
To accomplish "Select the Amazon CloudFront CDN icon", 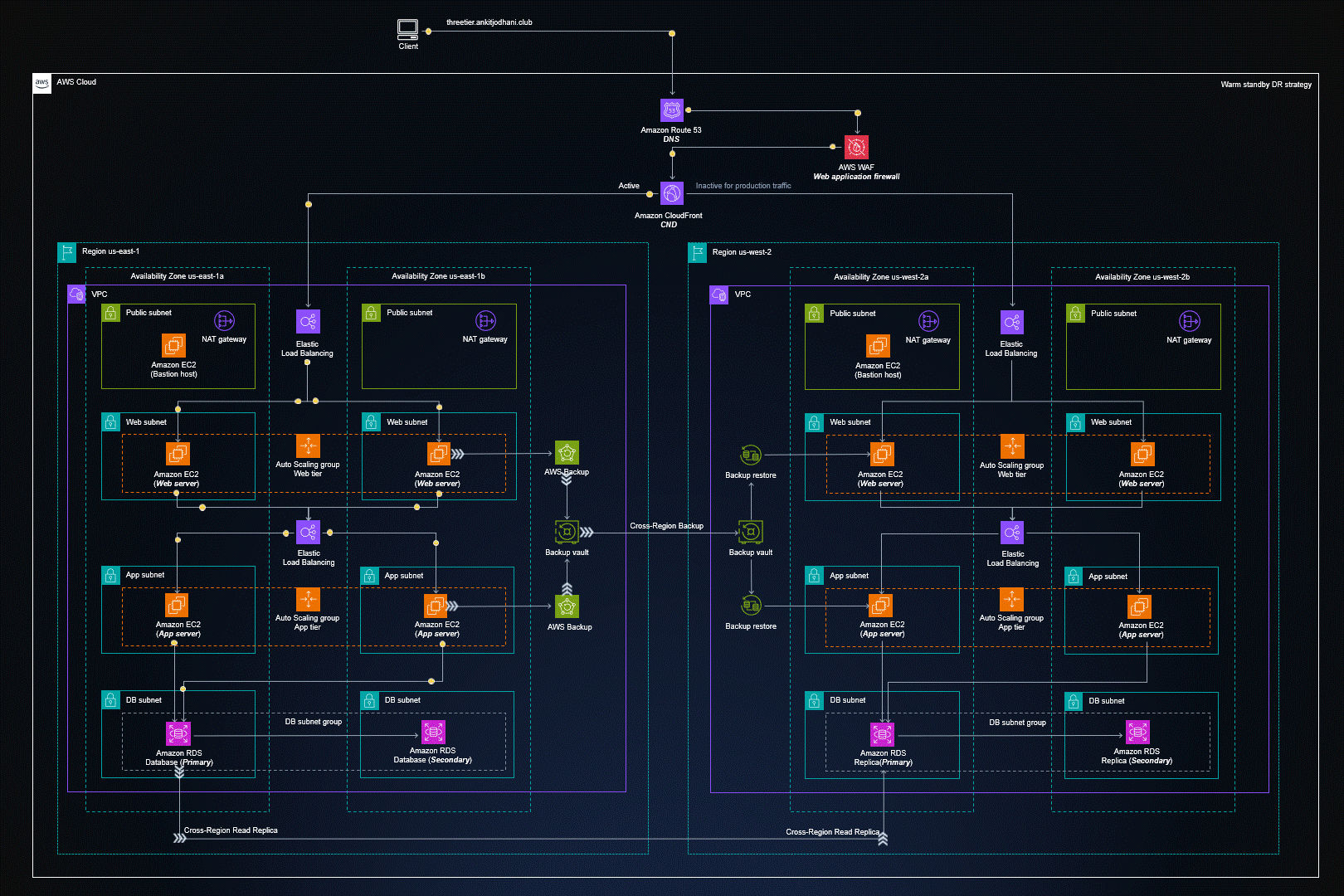I will 672,194.
